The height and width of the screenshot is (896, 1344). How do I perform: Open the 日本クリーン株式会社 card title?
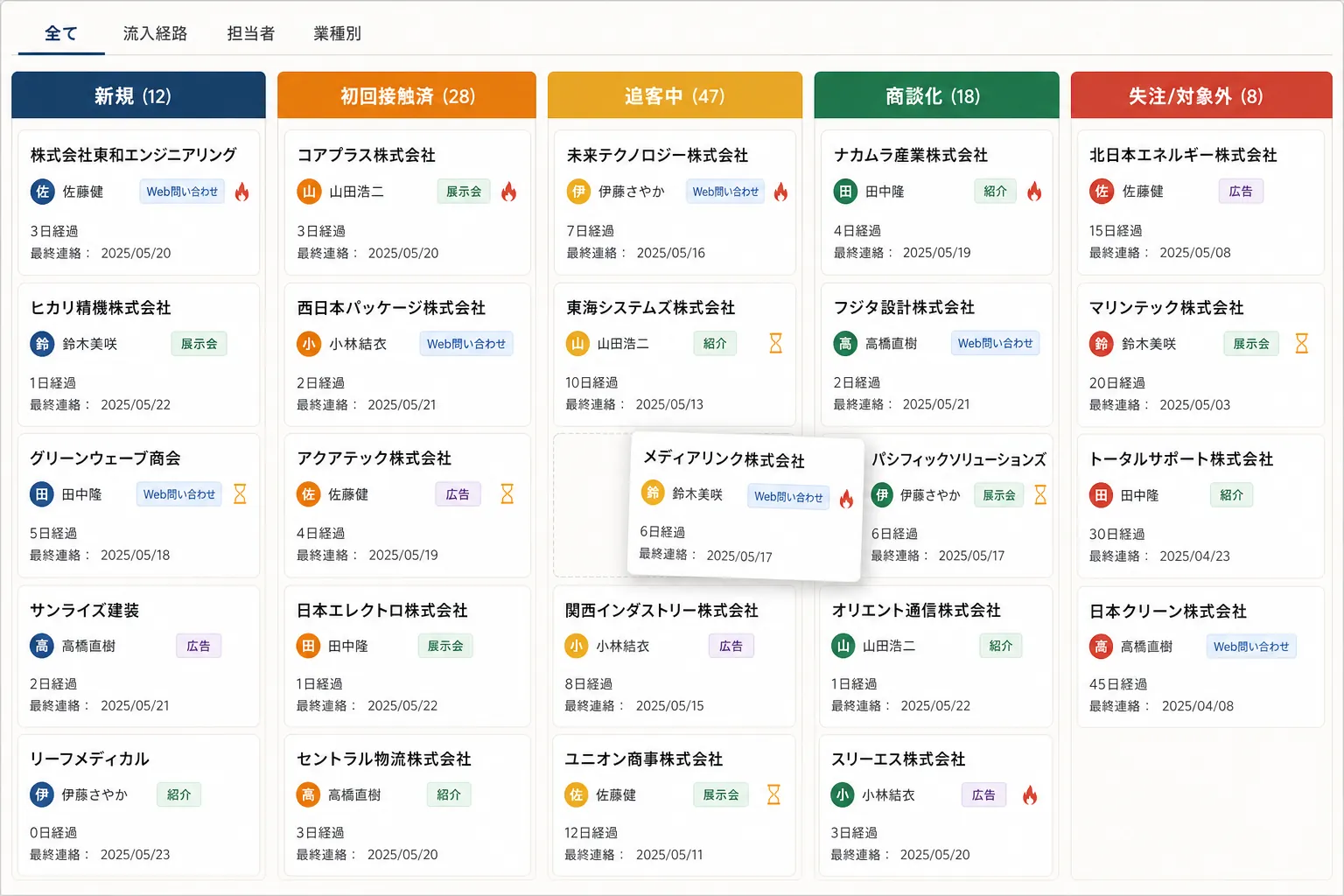(1168, 612)
